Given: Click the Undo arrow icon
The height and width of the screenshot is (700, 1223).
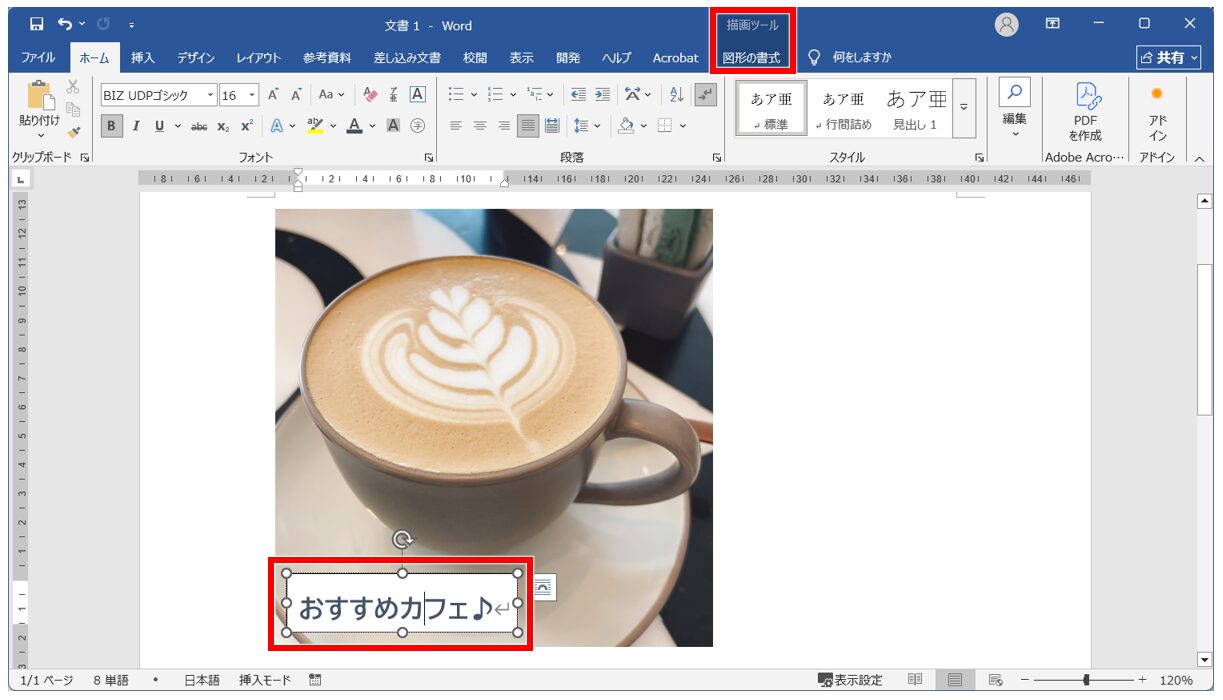Looking at the screenshot, I should (x=66, y=24).
